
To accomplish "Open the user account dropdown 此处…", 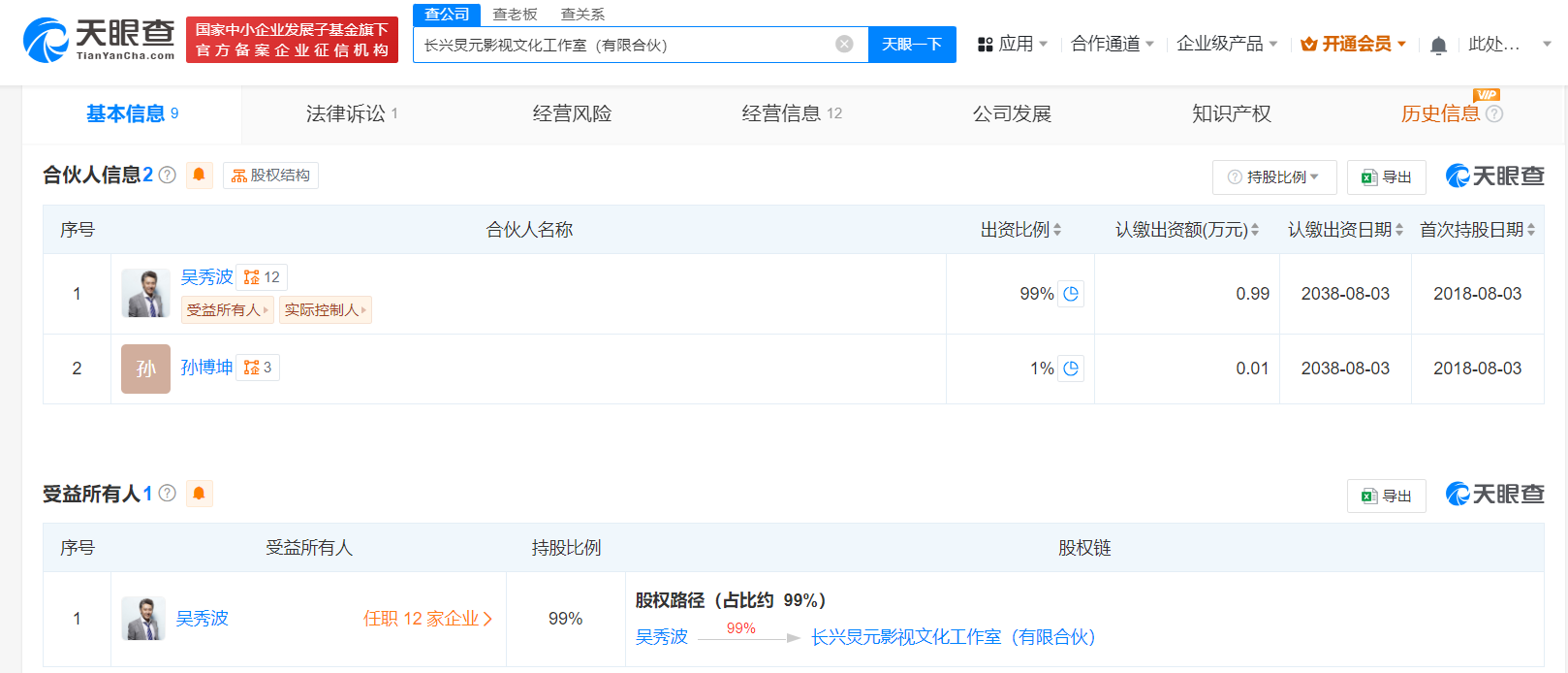I will click(x=1510, y=44).
